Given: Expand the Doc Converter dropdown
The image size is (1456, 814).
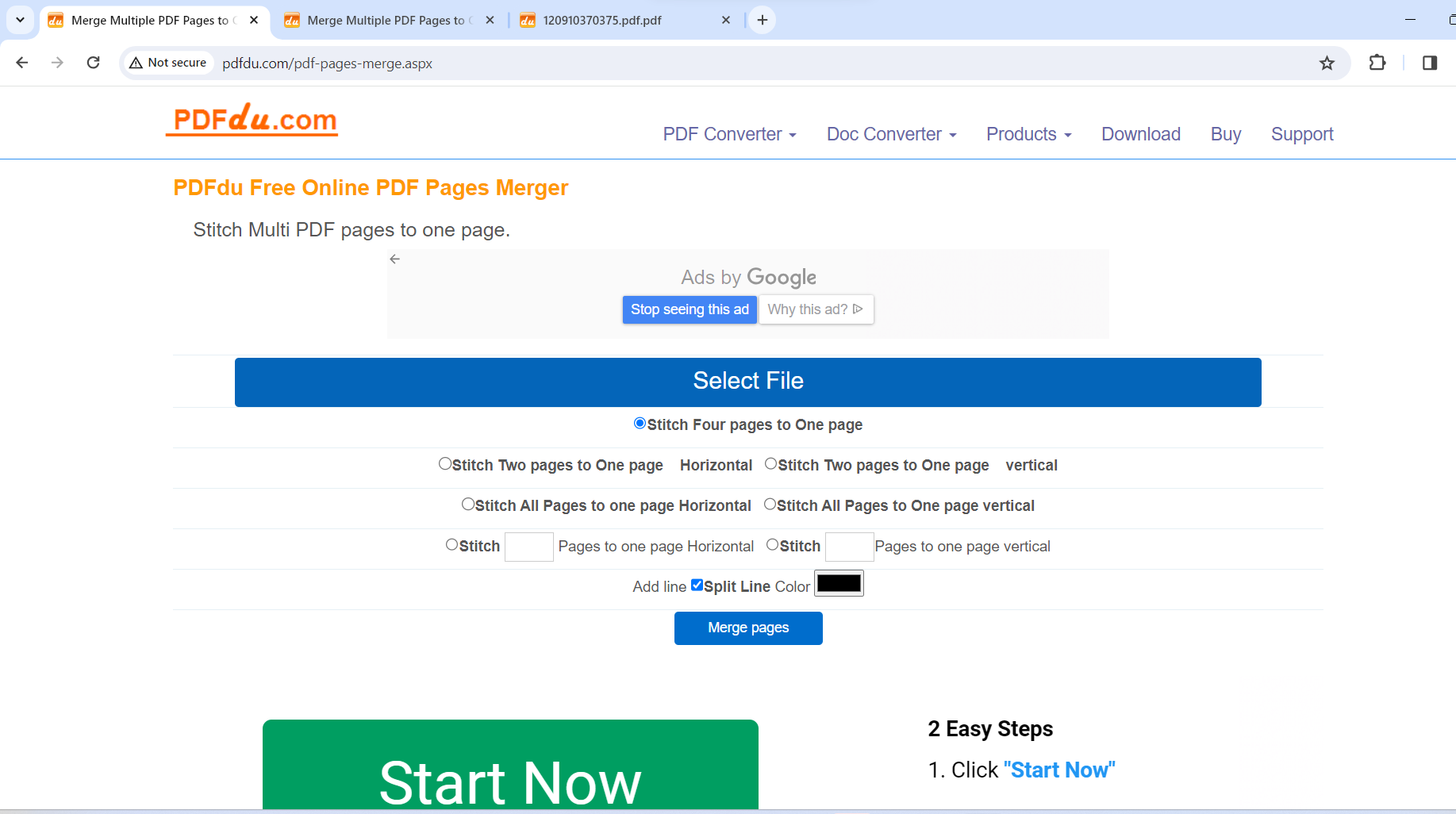Looking at the screenshot, I should (891, 134).
